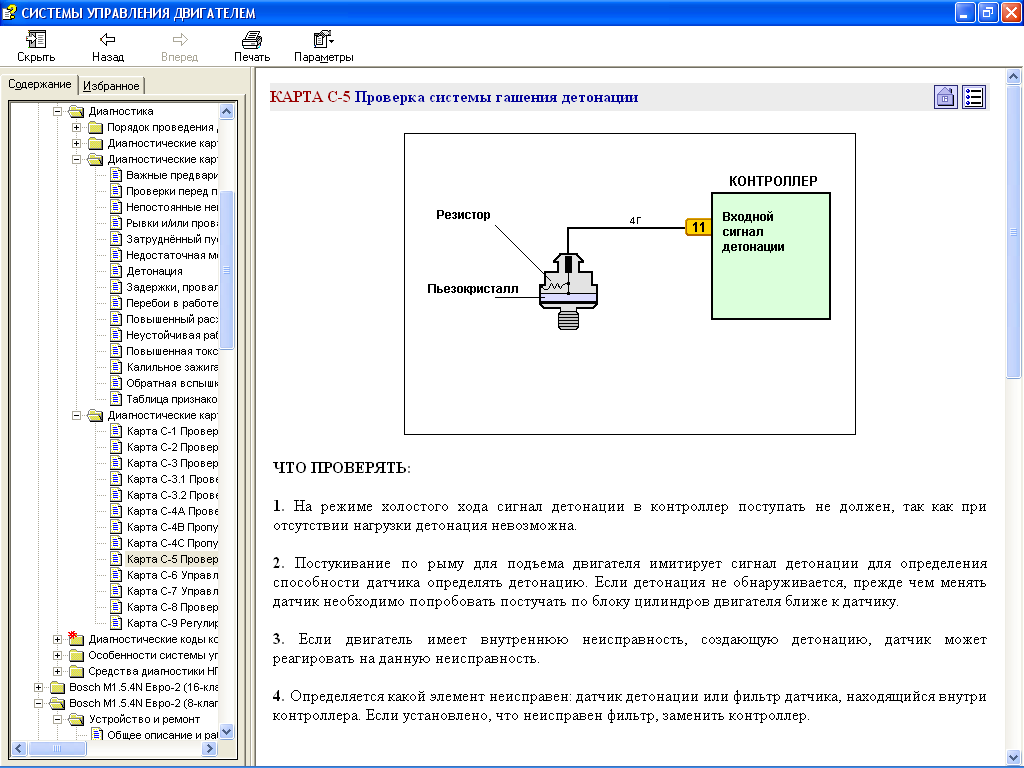Screen dimensions: 1024x768
Task: Click the tree horizontal scrollbar left arrow
Action: [18, 748]
